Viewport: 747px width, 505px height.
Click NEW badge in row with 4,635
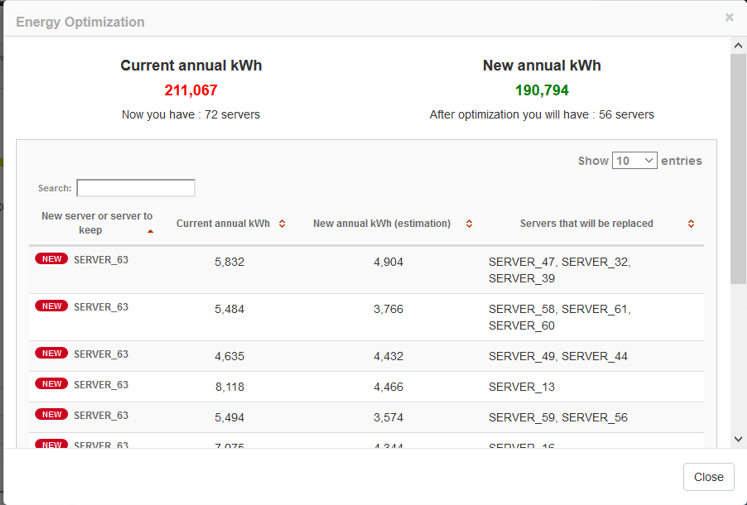click(x=51, y=353)
